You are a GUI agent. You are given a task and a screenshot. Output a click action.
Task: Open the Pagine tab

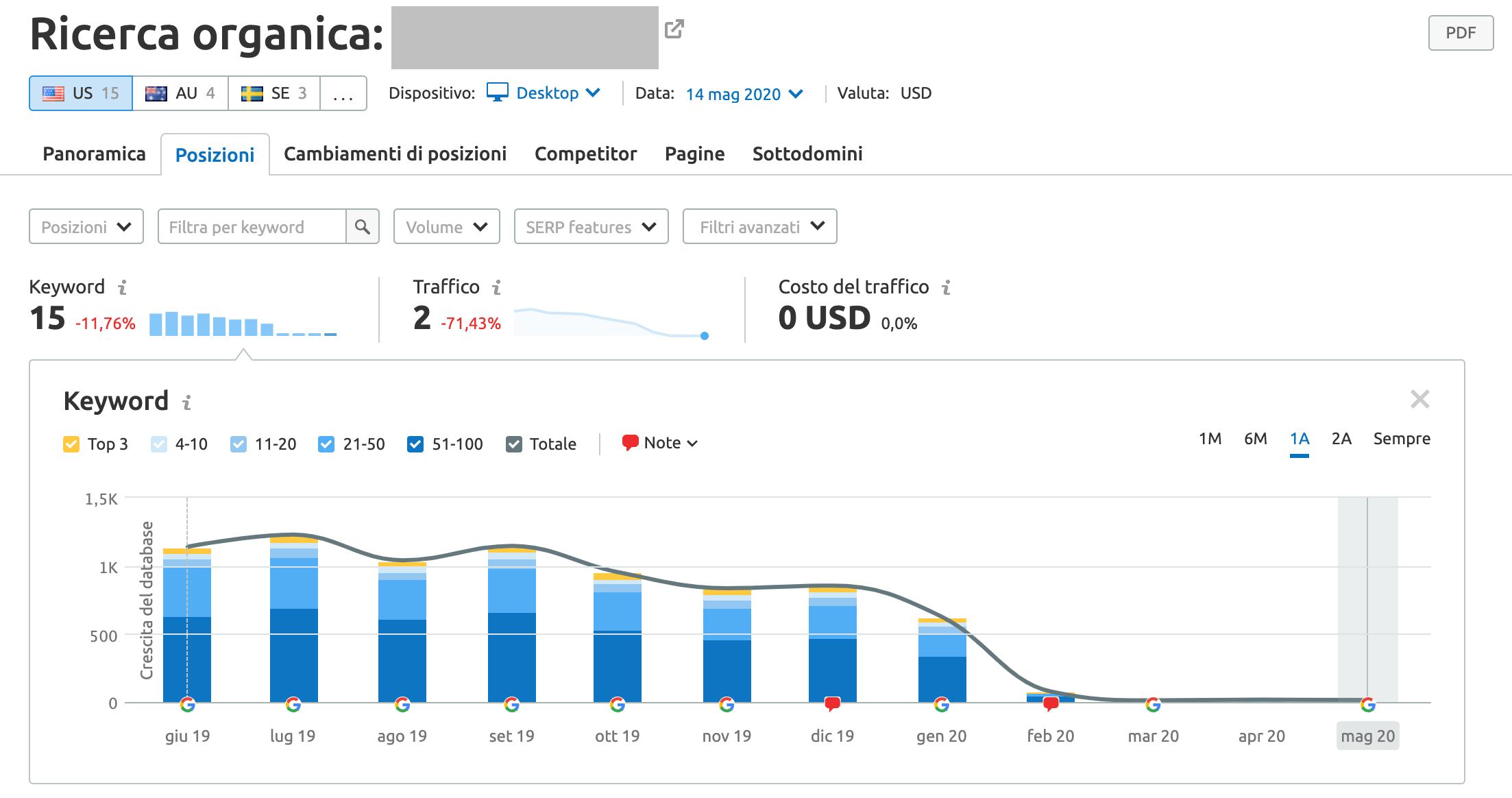695,154
